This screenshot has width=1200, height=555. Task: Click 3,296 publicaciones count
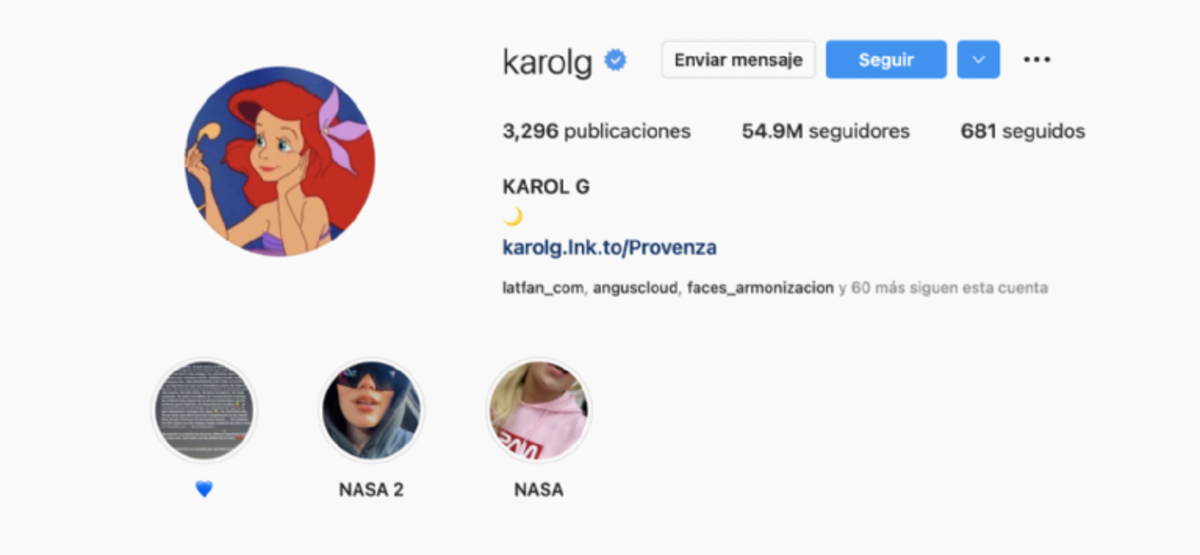[597, 131]
